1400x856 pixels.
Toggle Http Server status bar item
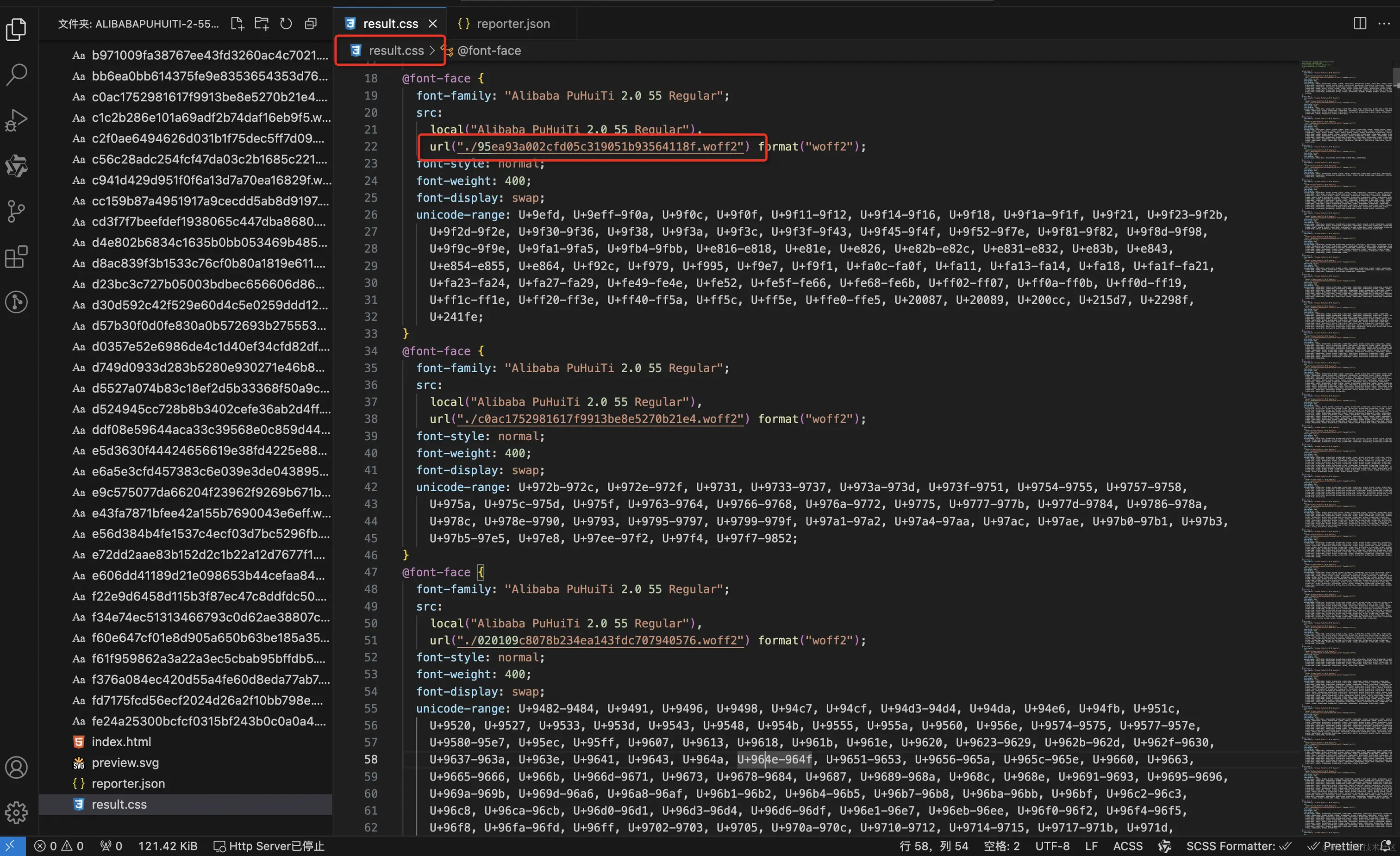tap(269, 846)
